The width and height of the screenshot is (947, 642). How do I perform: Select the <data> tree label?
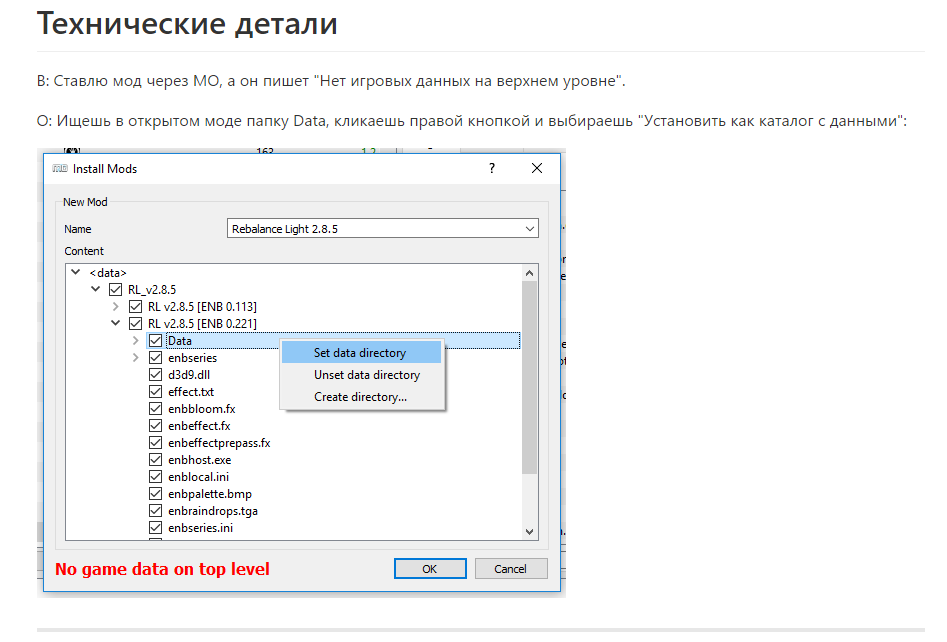[x=108, y=273]
